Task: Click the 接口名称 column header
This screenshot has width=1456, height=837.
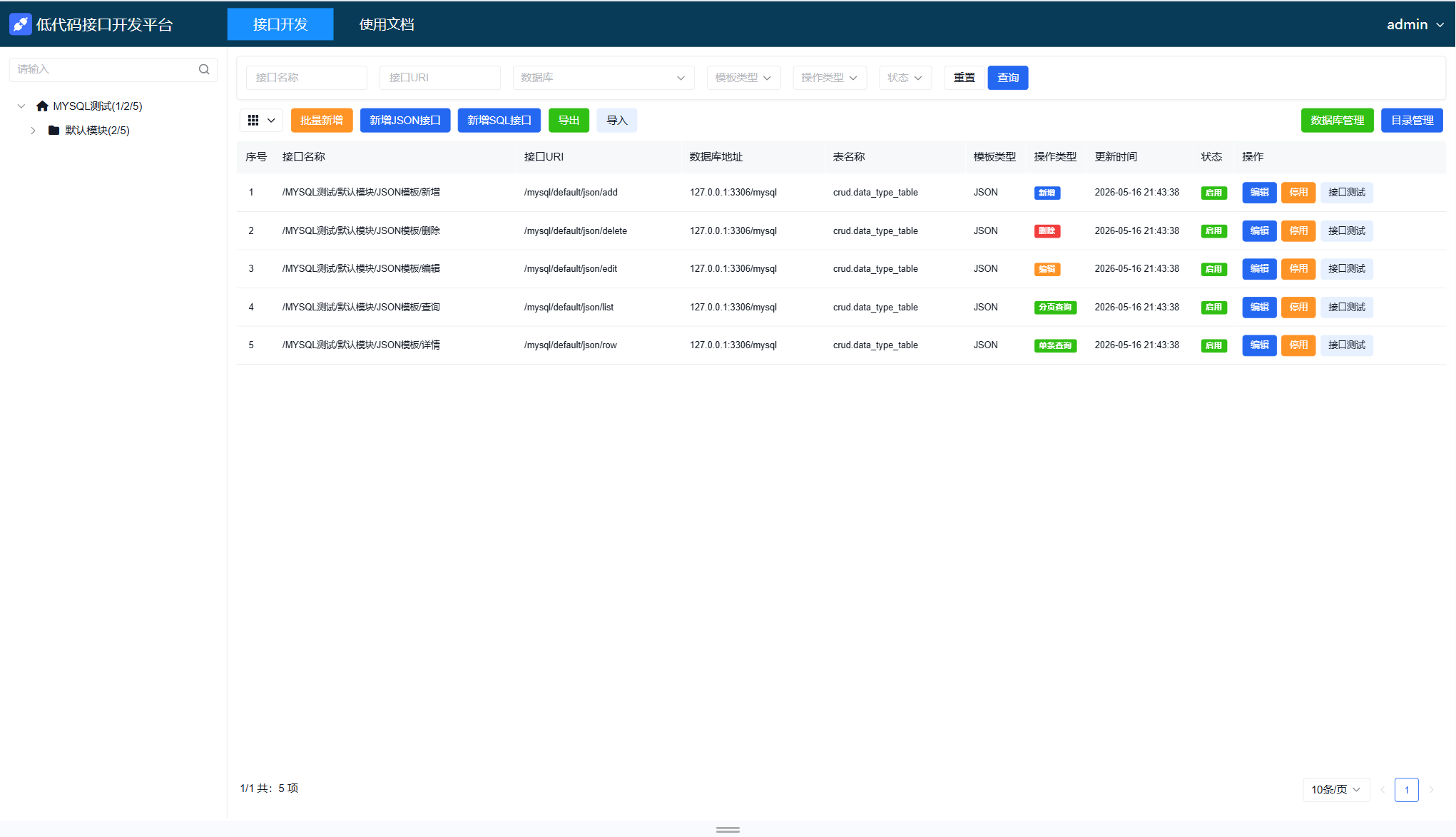Action: [x=304, y=157]
